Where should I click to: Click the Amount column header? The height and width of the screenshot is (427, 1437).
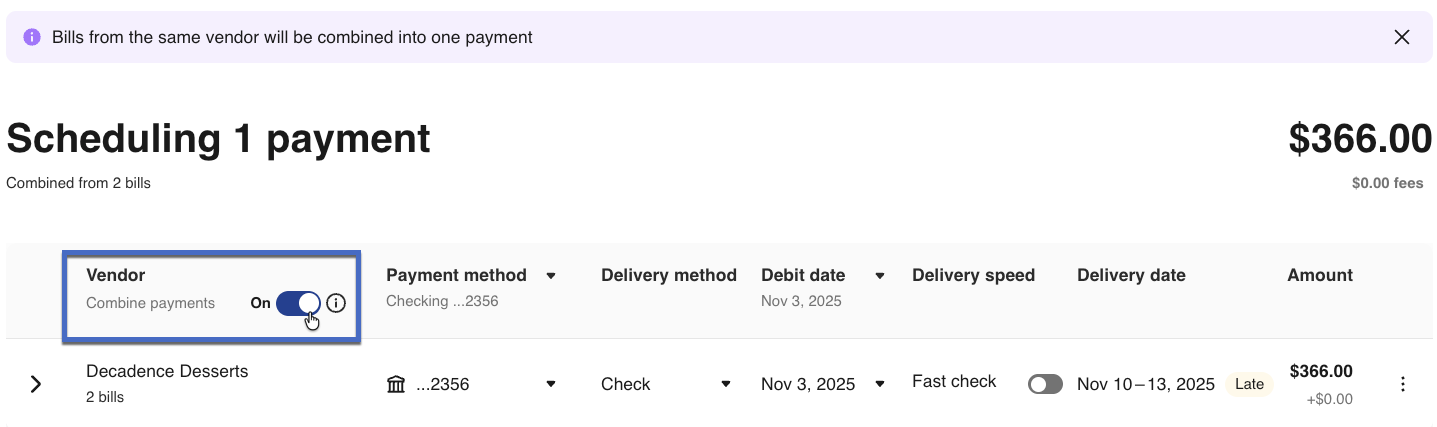1319,275
